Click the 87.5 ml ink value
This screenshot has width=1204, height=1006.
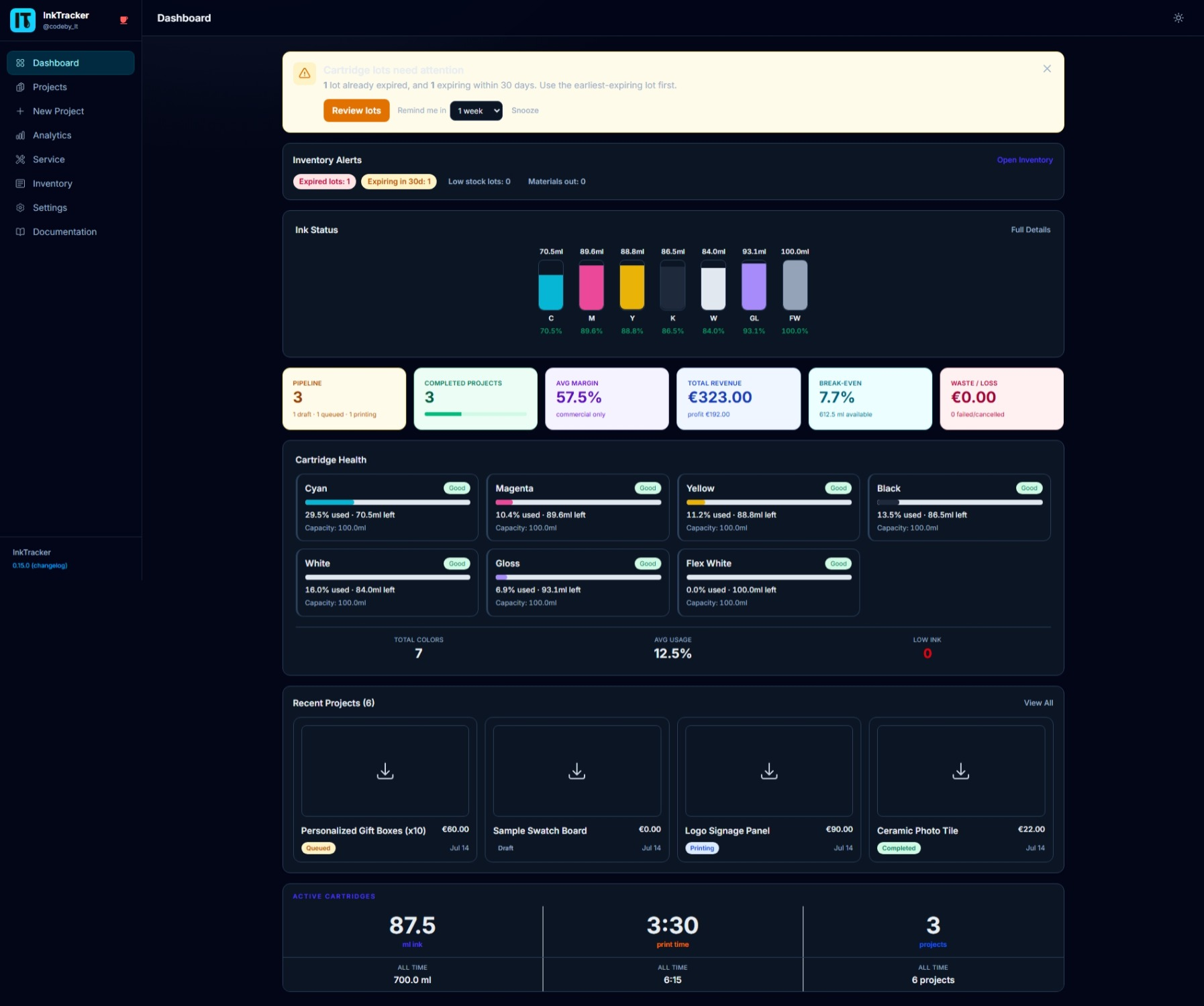412,926
